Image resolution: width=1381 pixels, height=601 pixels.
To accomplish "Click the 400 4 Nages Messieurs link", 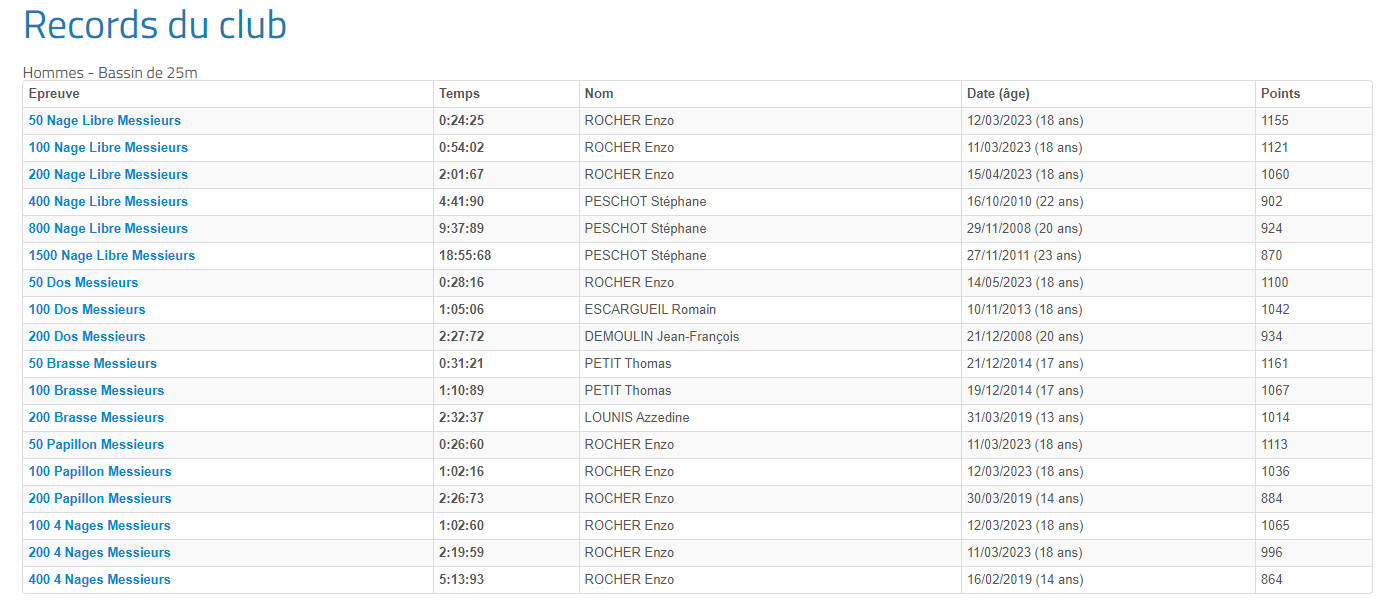I will pyautogui.click(x=100, y=580).
